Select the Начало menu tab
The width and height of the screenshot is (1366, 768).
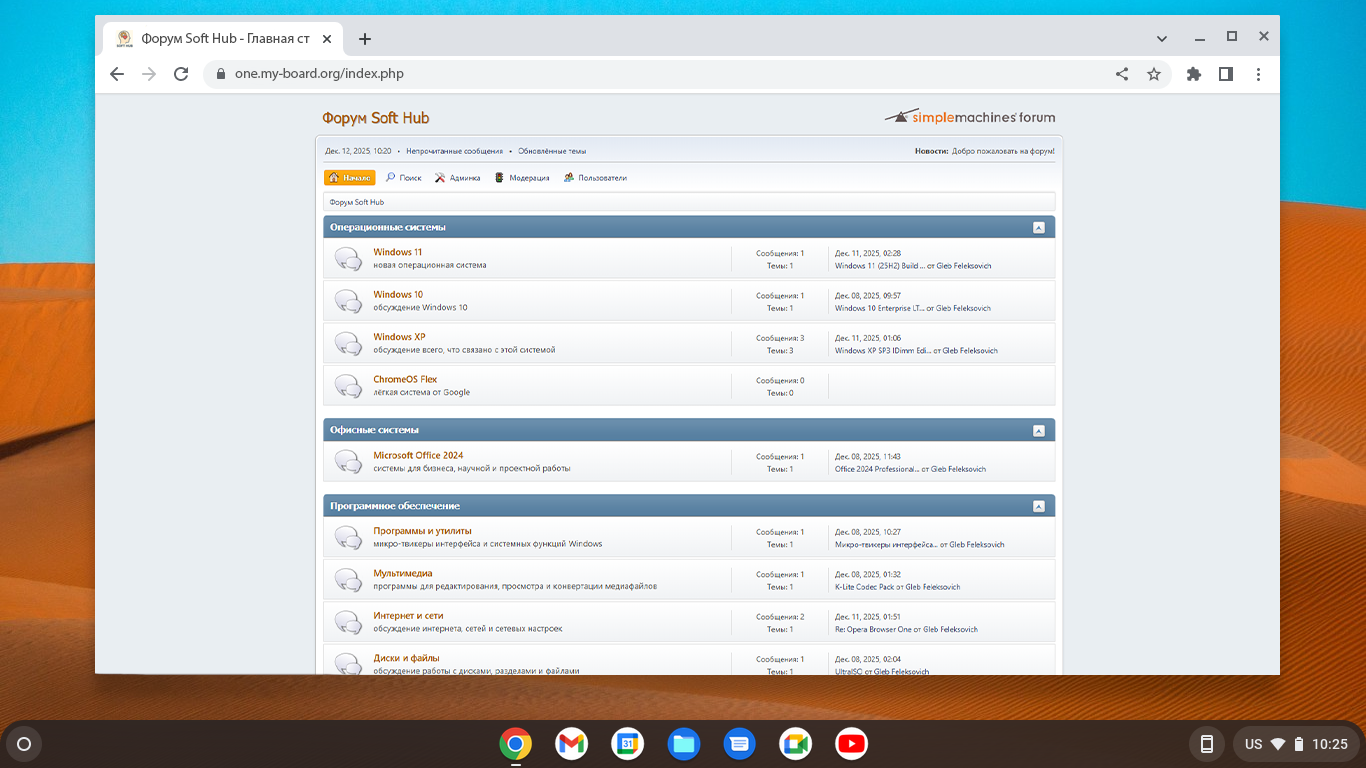click(350, 178)
